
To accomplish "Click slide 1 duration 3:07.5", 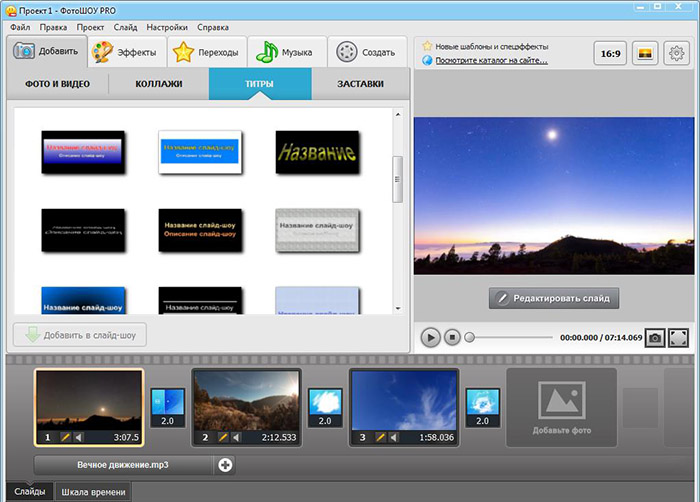I will coord(126,437).
